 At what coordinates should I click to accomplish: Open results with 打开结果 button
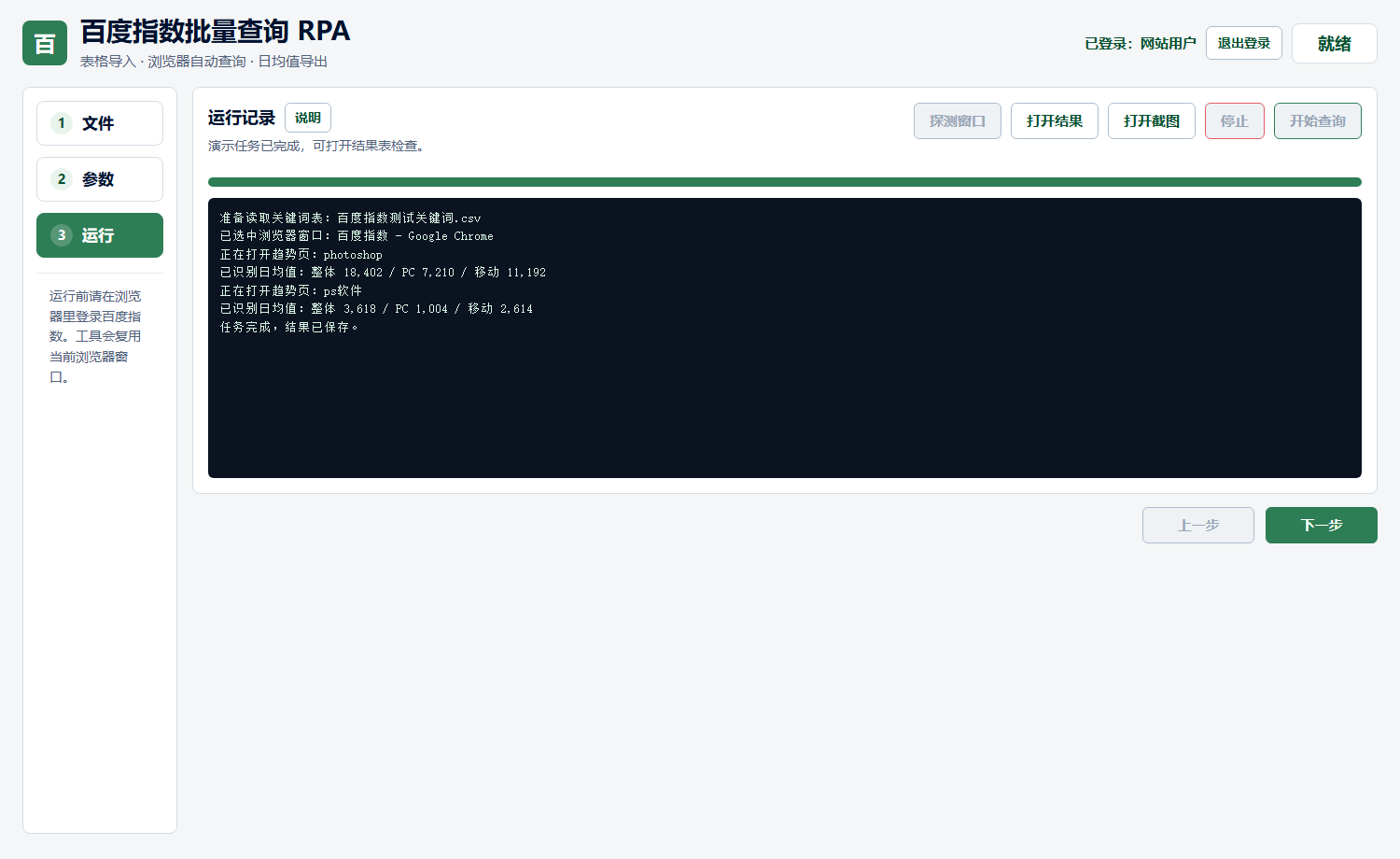pyautogui.click(x=1055, y=120)
